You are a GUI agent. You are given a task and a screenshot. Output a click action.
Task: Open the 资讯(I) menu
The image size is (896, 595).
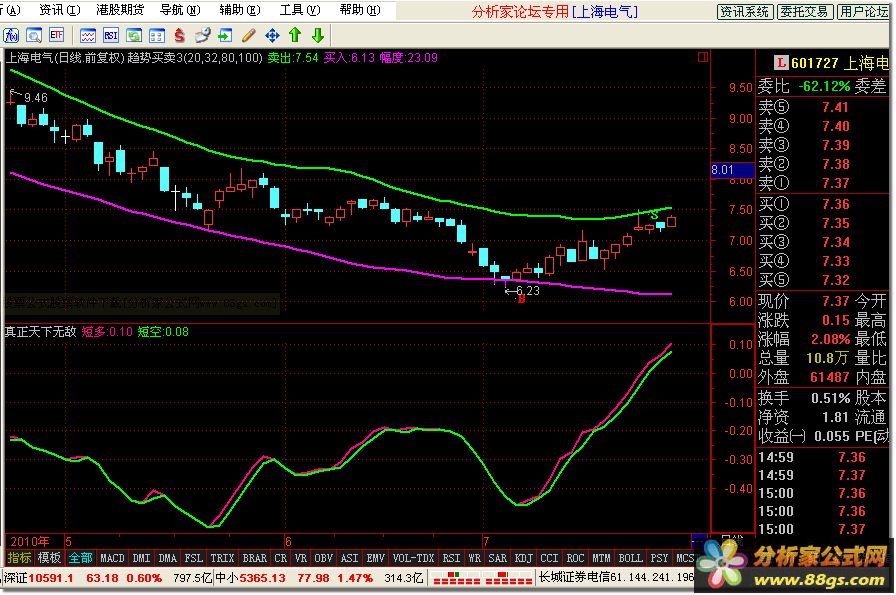pyautogui.click(x=59, y=10)
